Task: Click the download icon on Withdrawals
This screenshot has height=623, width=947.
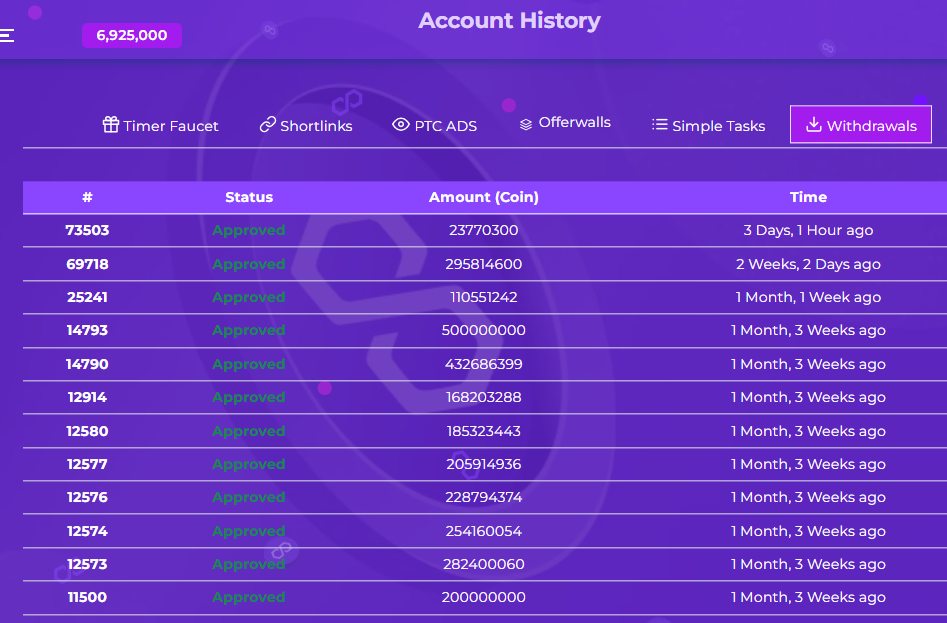Action: 814,124
